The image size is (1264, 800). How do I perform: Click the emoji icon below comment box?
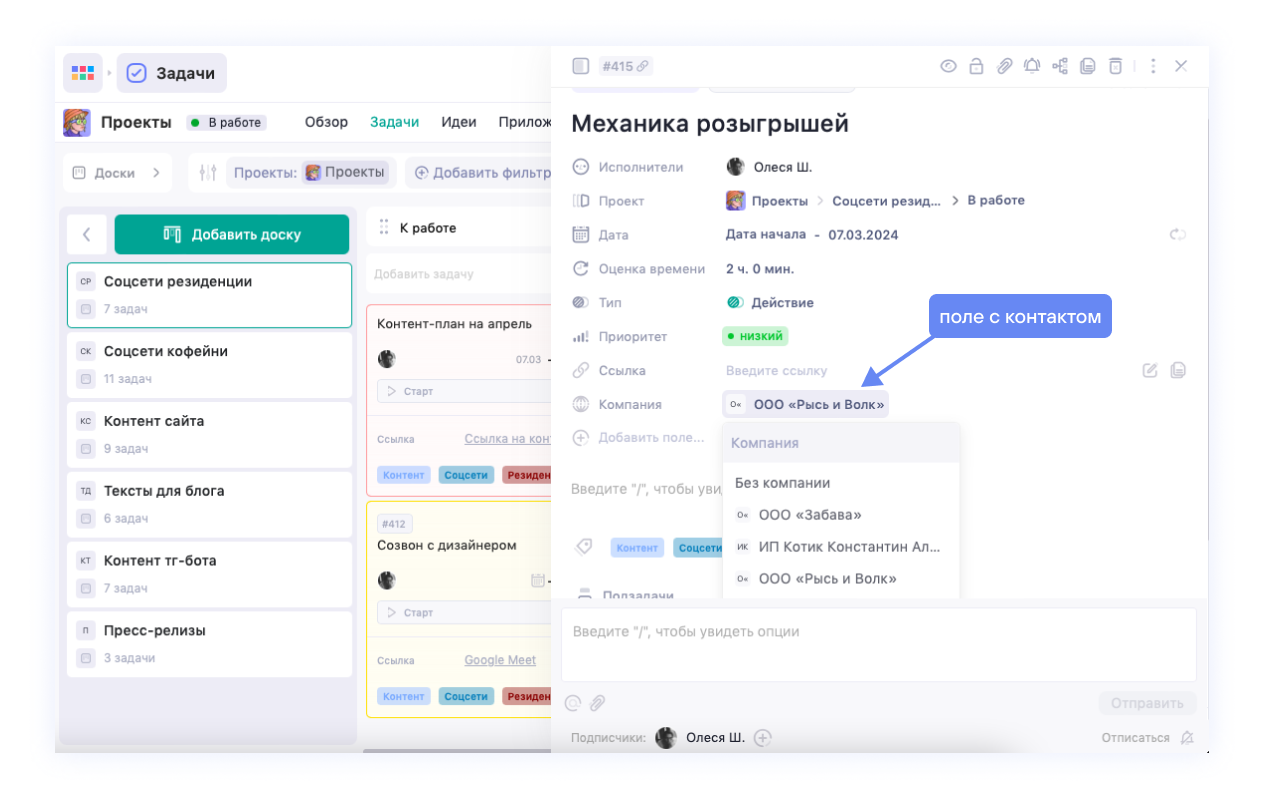[573, 703]
